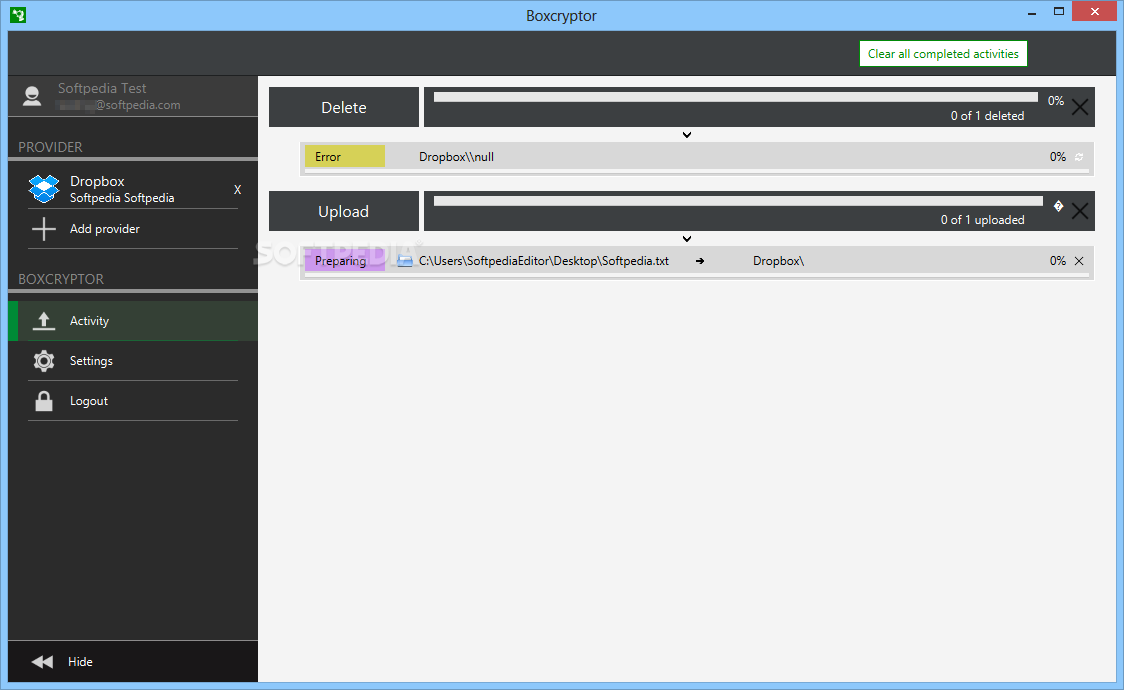The width and height of the screenshot is (1124, 690).
Task: Select the Dropbox provider entry
Action: (x=133, y=188)
